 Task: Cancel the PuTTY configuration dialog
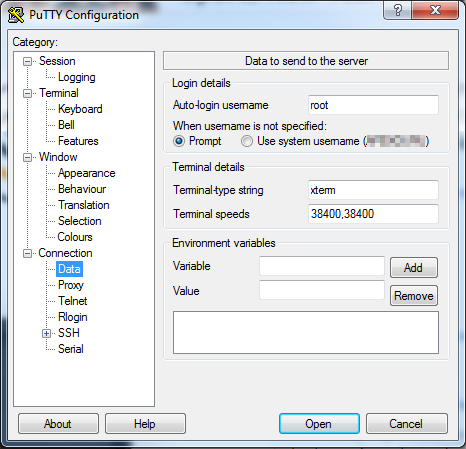407,424
